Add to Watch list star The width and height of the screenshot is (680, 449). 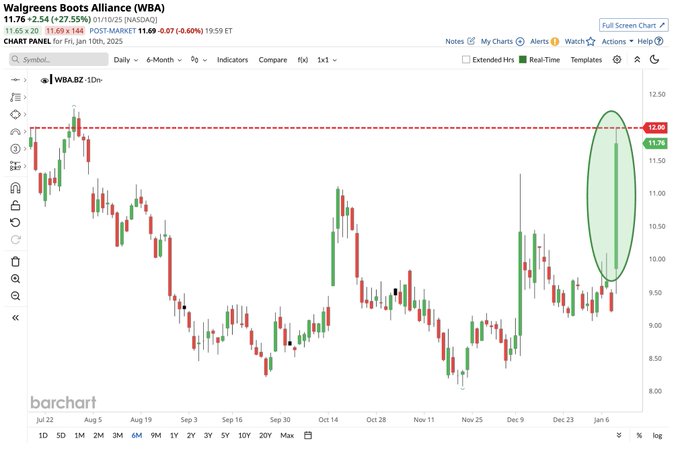[580, 41]
